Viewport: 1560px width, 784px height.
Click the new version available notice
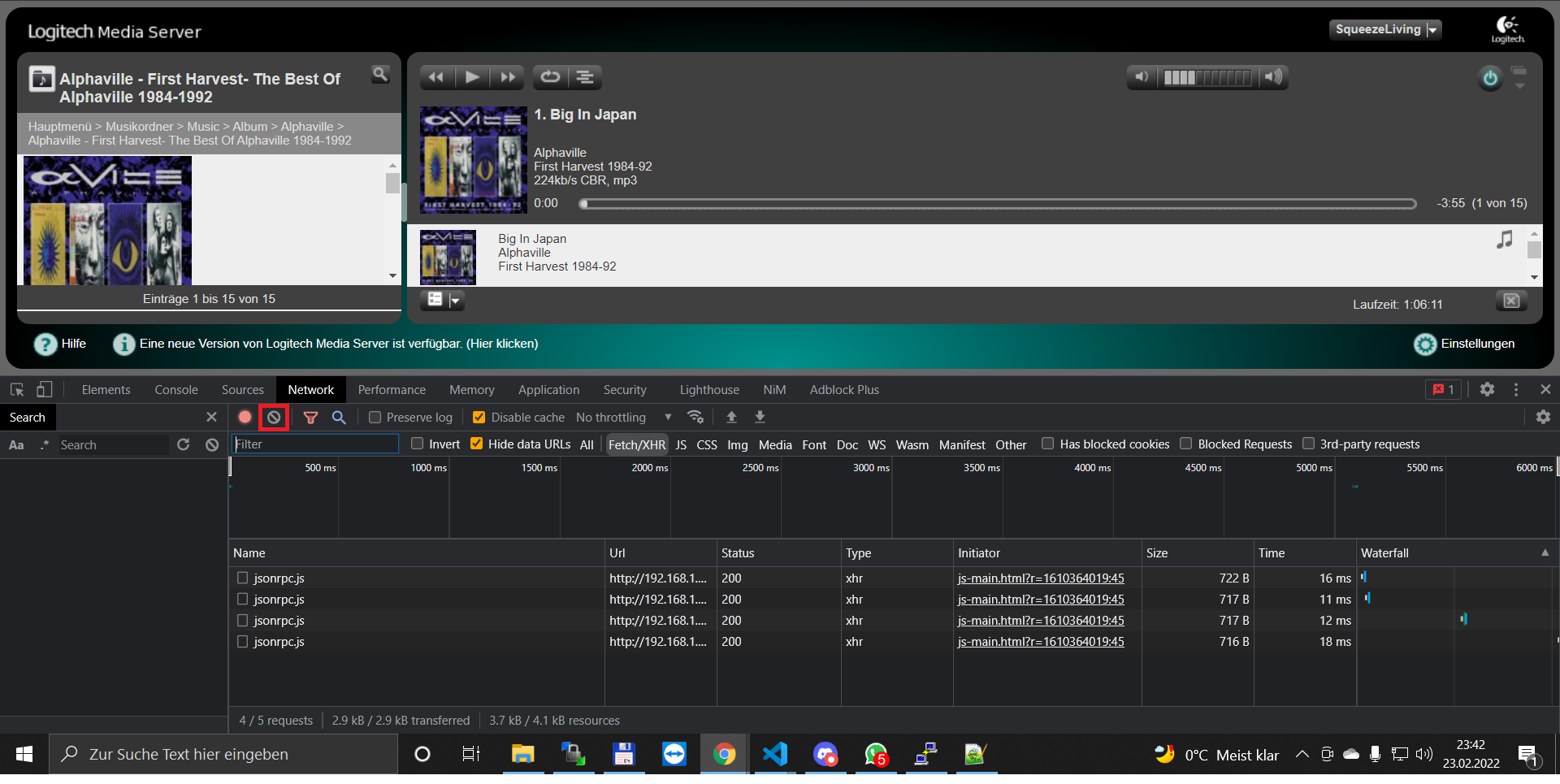coord(339,344)
